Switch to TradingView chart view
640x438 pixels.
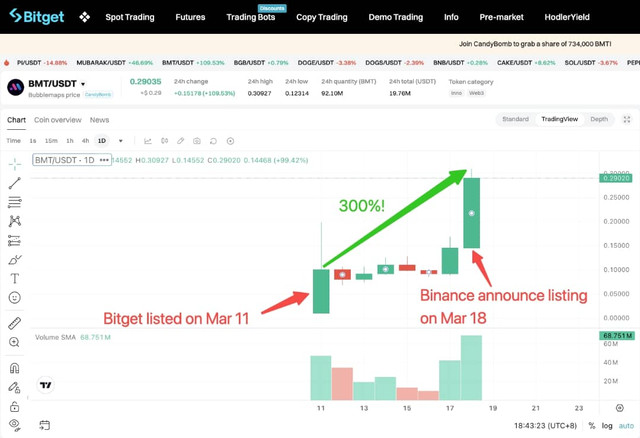pyautogui.click(x=560, y=119)
